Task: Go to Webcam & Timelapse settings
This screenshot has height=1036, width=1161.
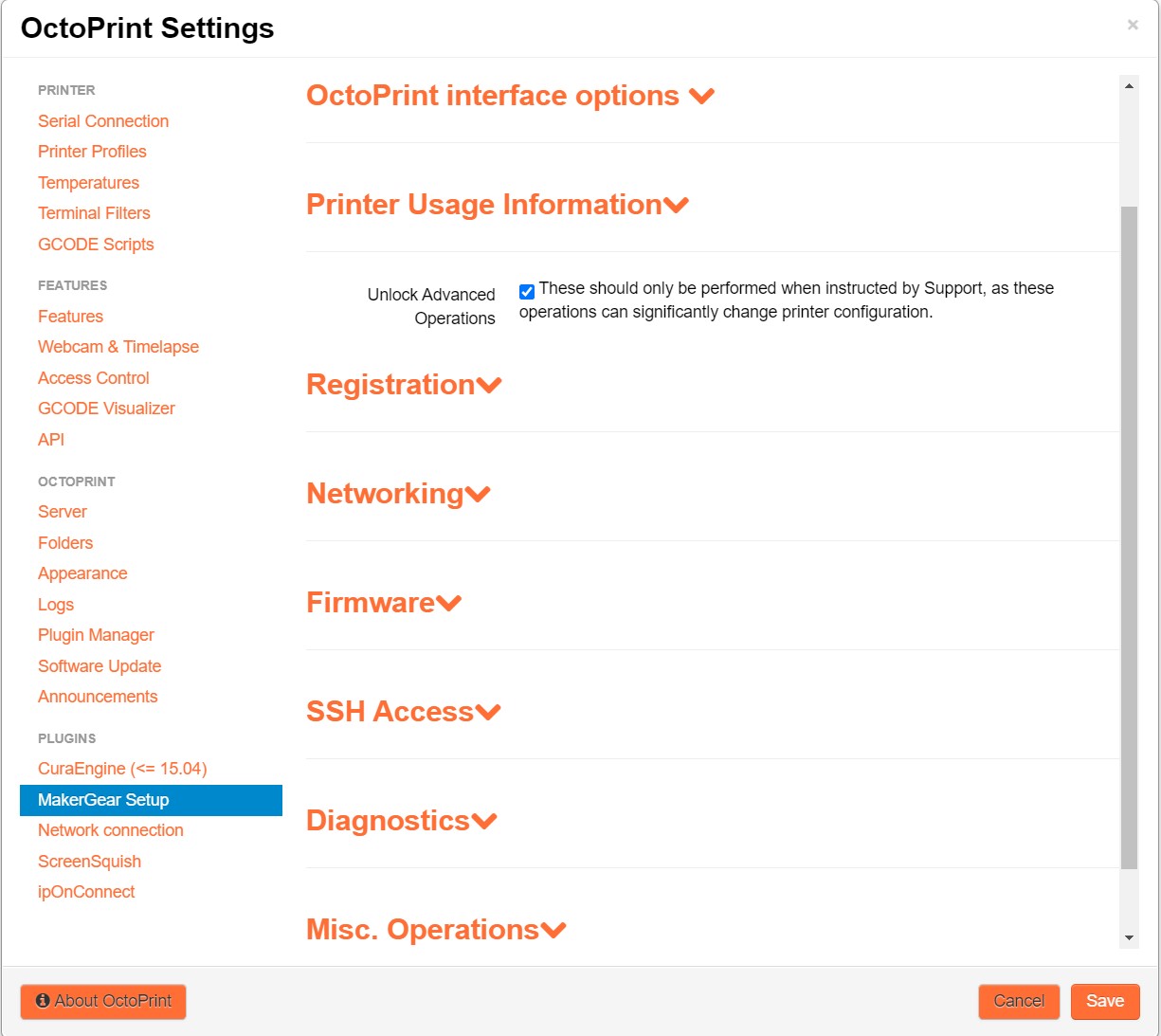Action: [x=118, y=347]
